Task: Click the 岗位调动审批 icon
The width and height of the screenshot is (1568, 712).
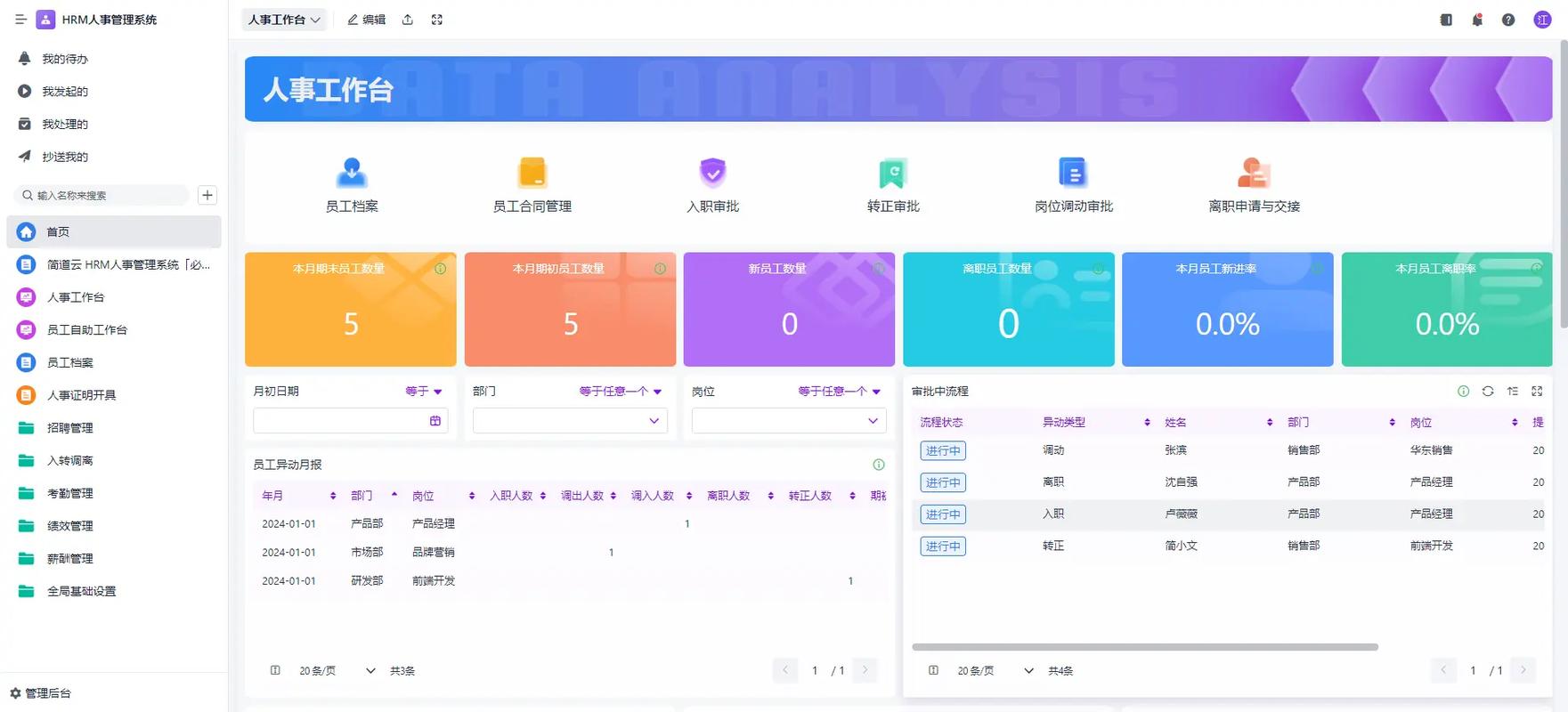Action: point(1073,173)
